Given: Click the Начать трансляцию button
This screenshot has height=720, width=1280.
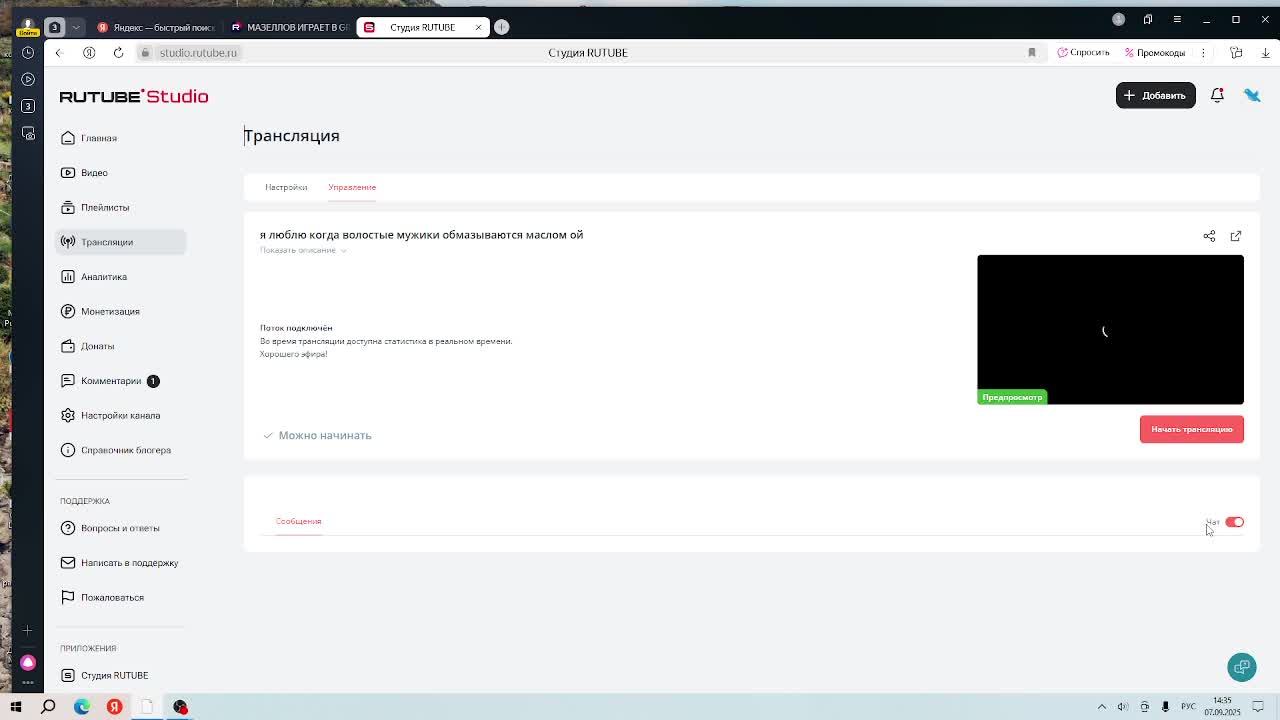Looking at the screenshot, I should 1191,429.
